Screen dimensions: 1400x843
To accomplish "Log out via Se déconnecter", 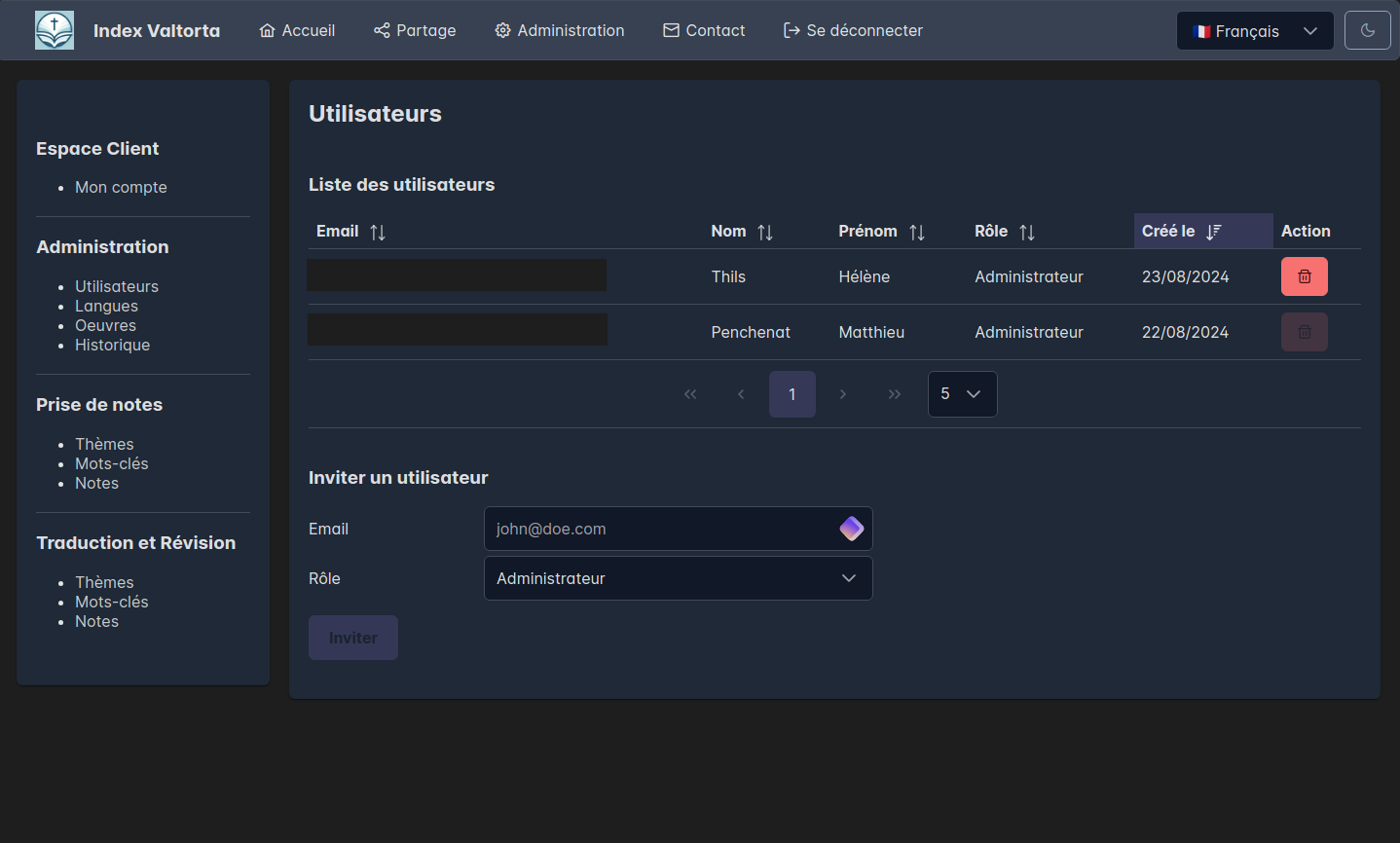I will (x=853, y=31).
